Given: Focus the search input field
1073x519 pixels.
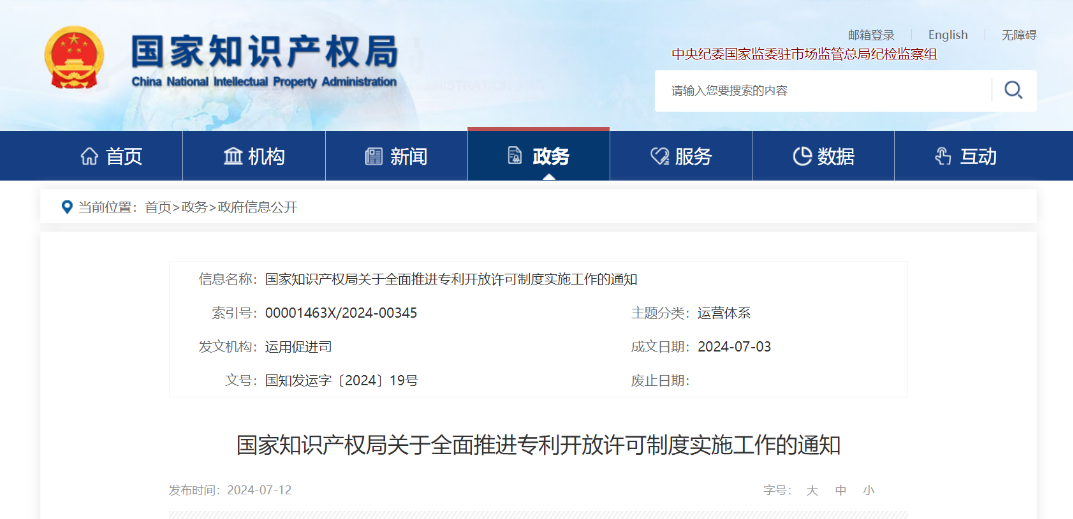Looking at the screenshot, I should coord(820,90).
